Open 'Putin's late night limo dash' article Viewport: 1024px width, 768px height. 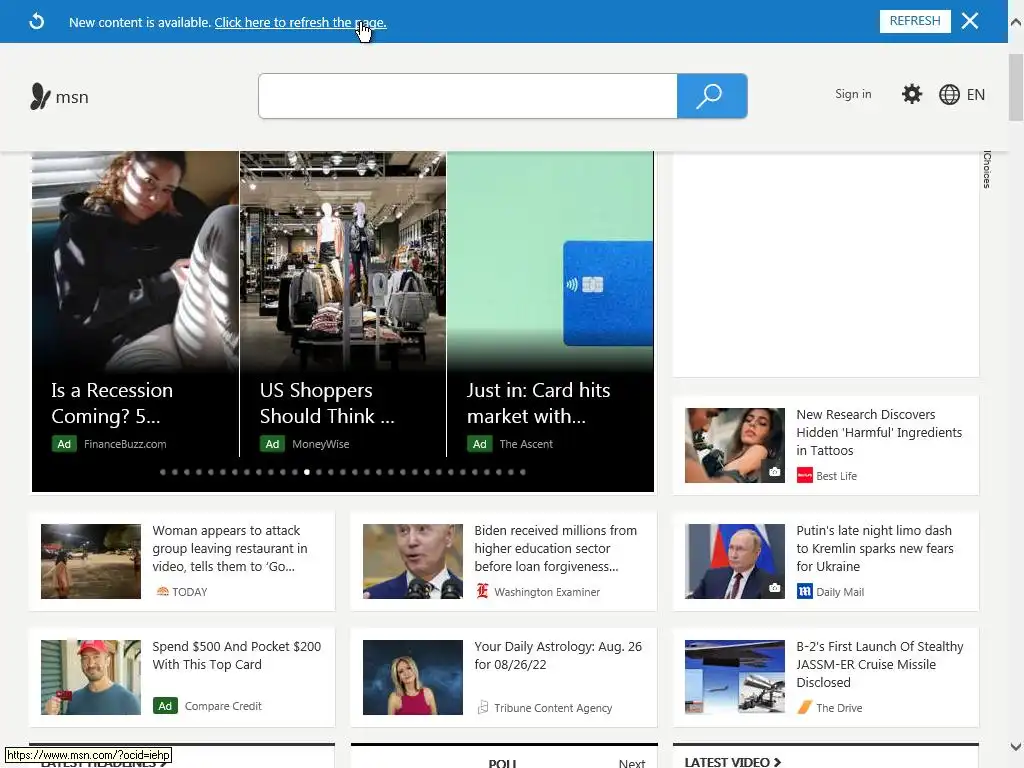[874, 549]
